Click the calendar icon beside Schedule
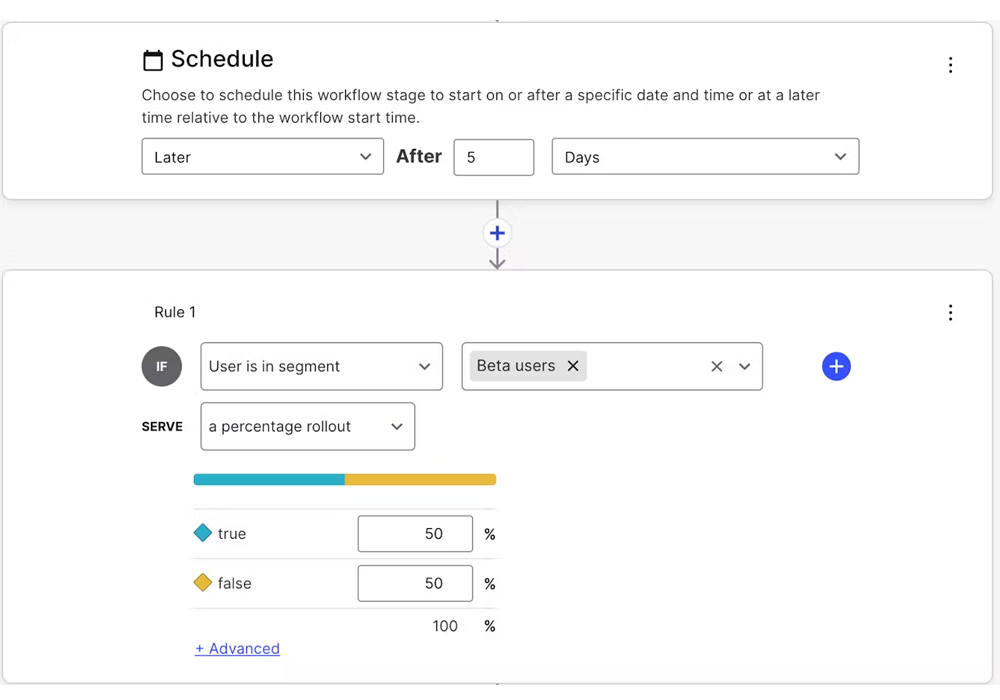This screenshot has width=1000, height=700. [x=153, y=61]
